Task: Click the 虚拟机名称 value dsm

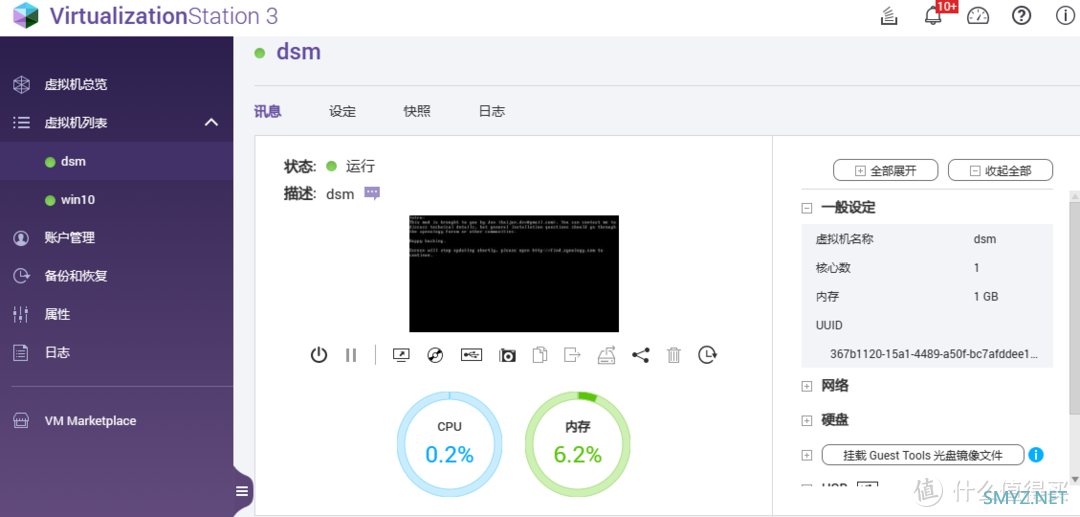Action: click(985, 240)
